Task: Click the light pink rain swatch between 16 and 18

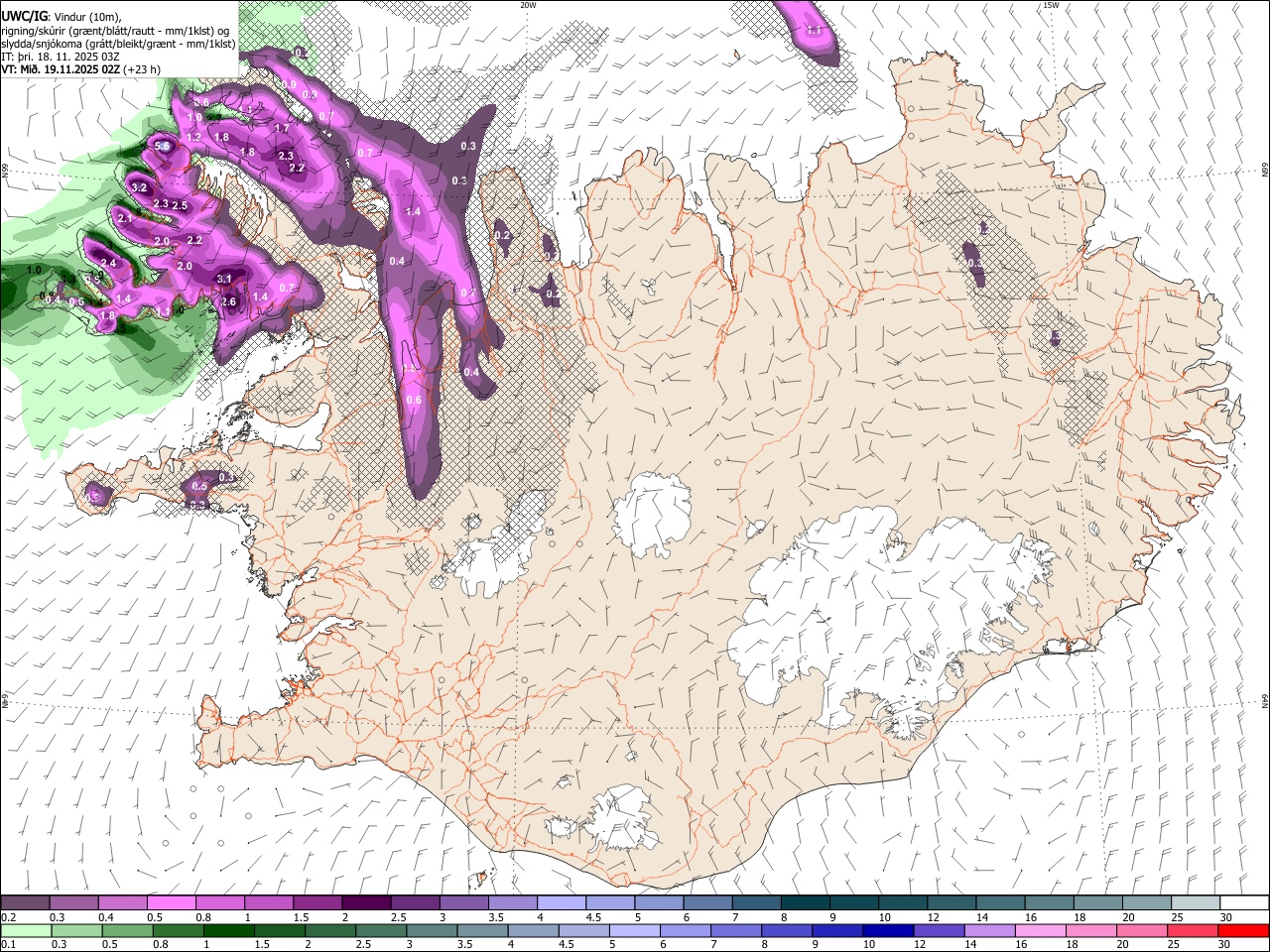Action: pyautogui.click(x=1041, y=930)
